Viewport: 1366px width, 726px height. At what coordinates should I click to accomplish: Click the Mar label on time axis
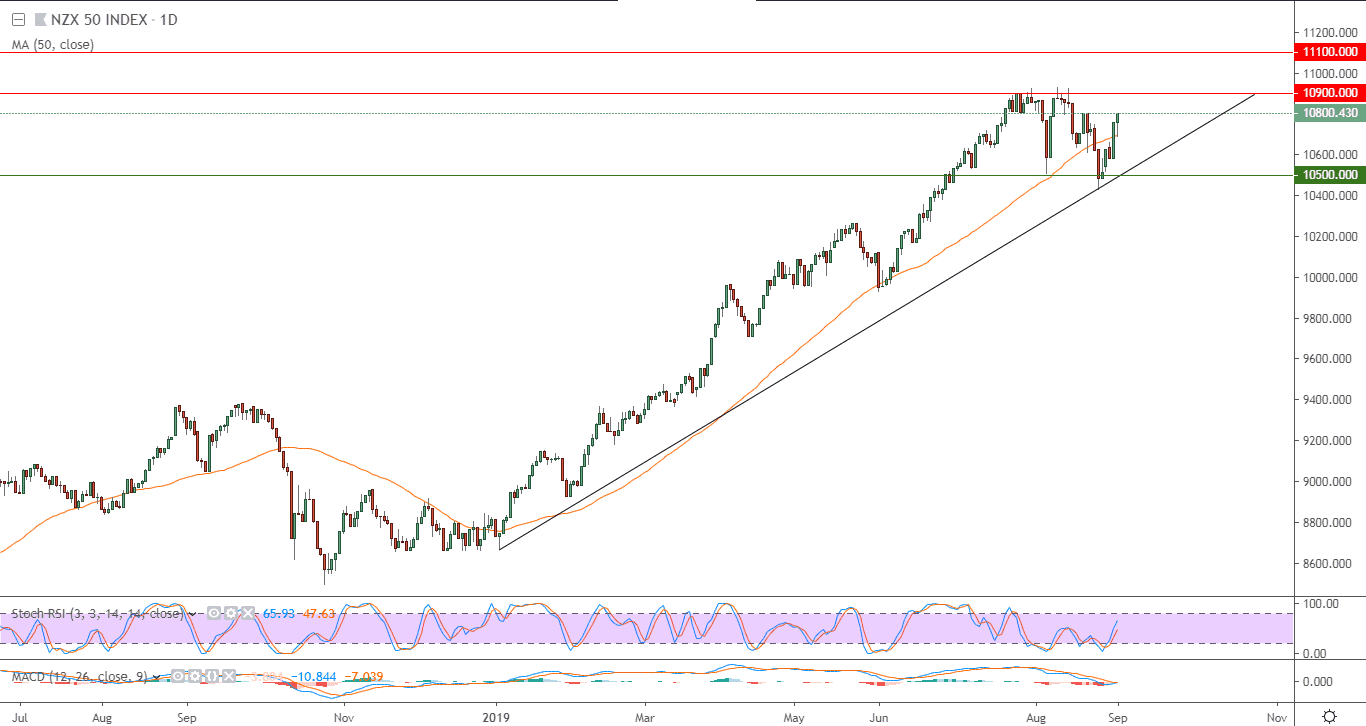[645, 717]
